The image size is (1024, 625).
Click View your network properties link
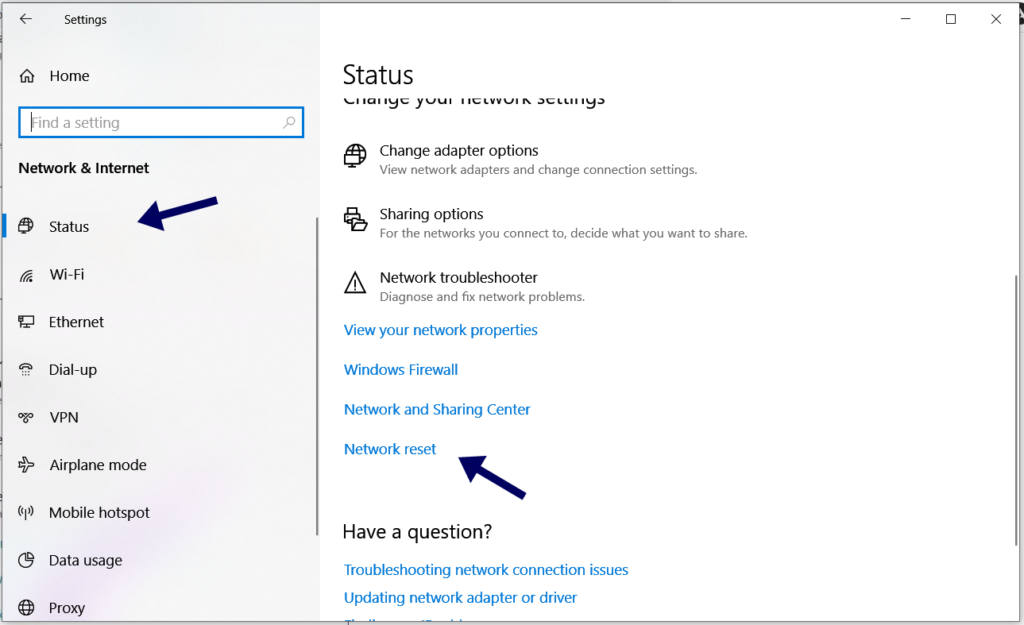point(440,330)
